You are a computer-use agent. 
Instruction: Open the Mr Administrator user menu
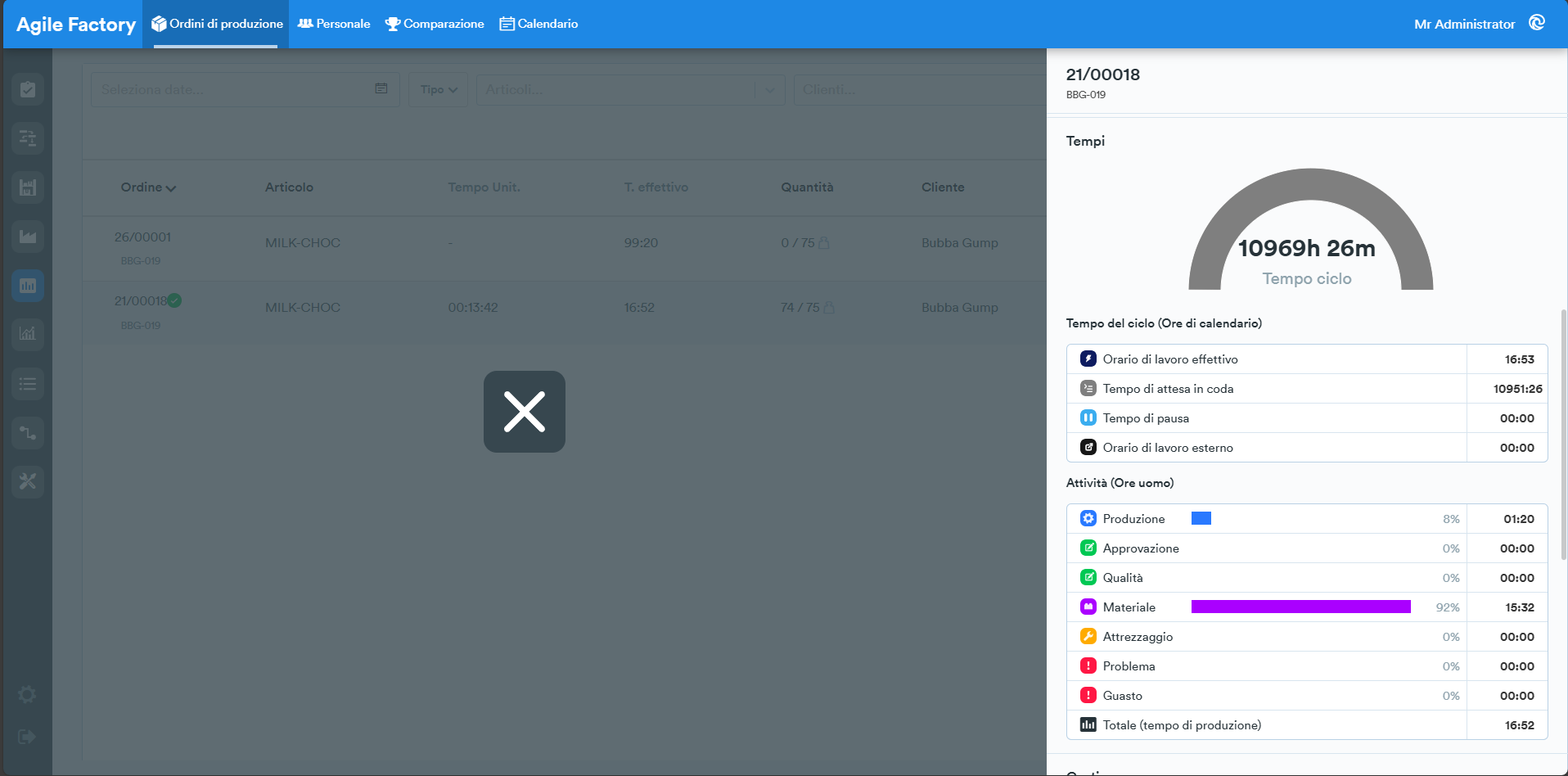pos(1464,24)
